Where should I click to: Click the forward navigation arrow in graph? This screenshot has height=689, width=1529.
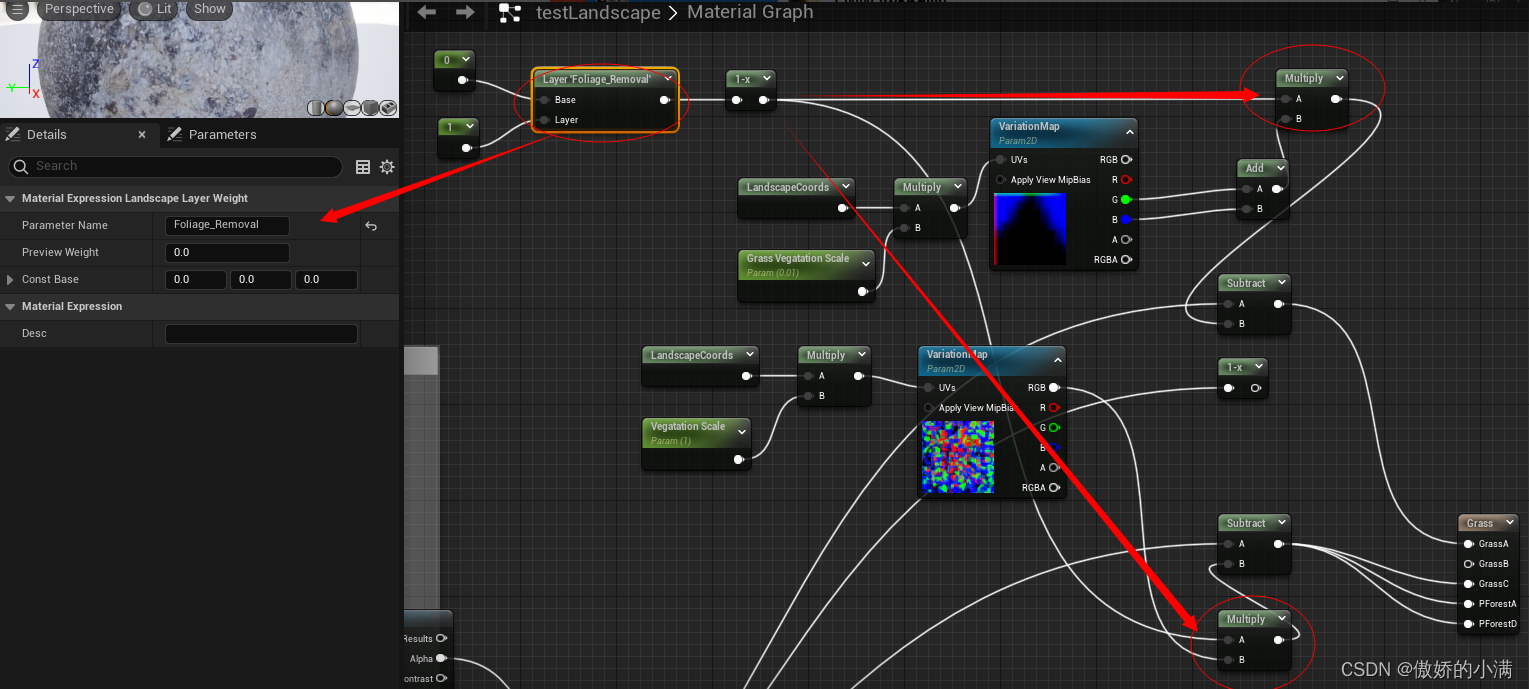(465, 12)
